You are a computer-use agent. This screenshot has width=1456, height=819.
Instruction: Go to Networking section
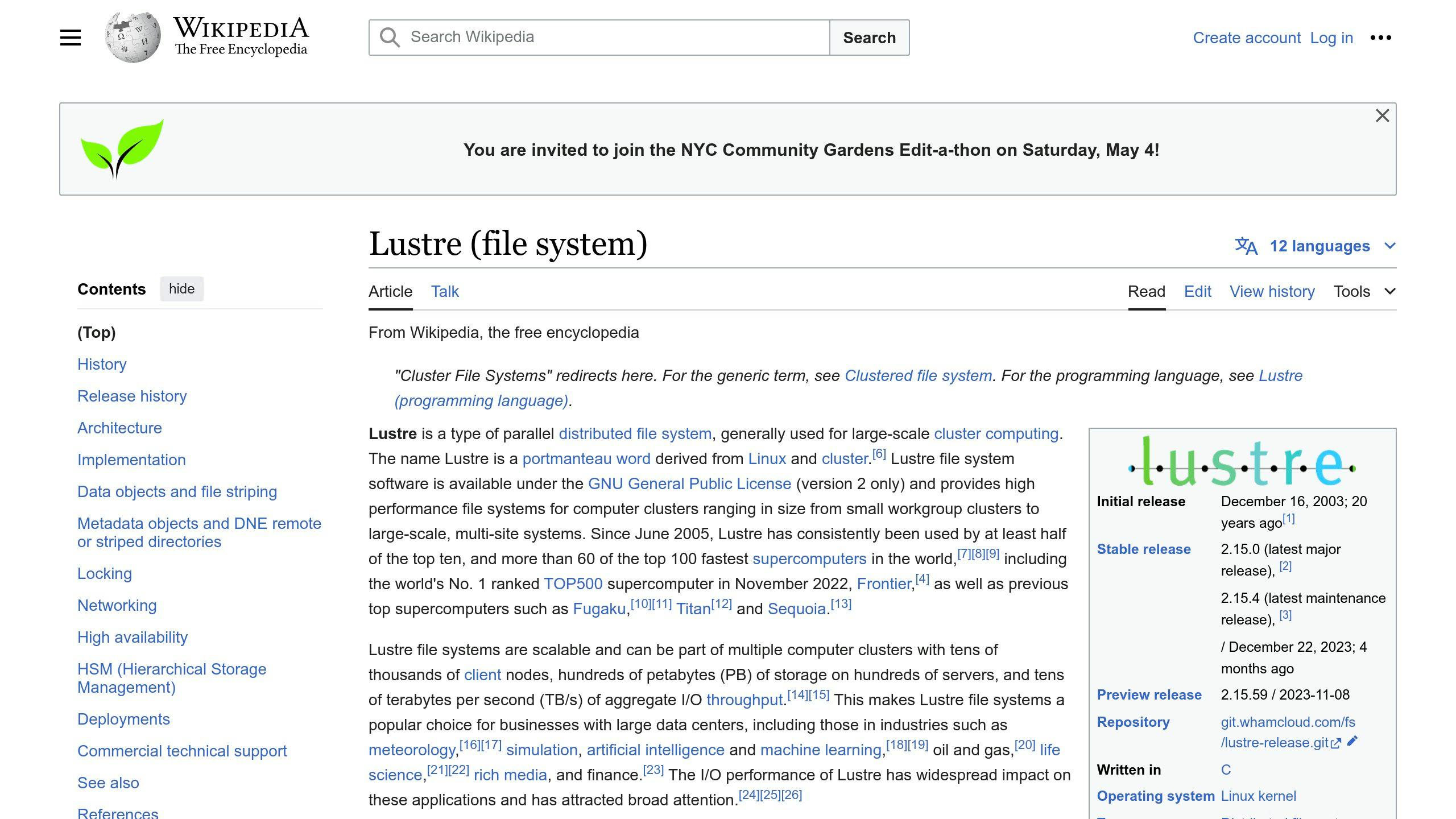[117, 605]
